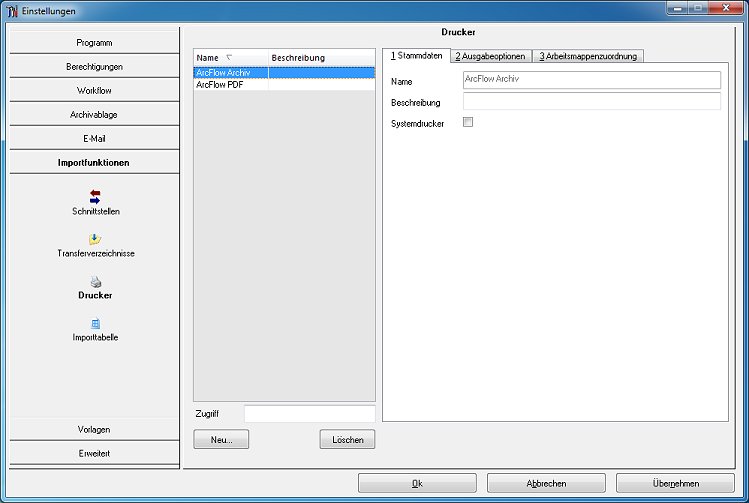Focus the Beschreibung input field
This screenshot has width=749, height=503.
click(x=592, y=101)
